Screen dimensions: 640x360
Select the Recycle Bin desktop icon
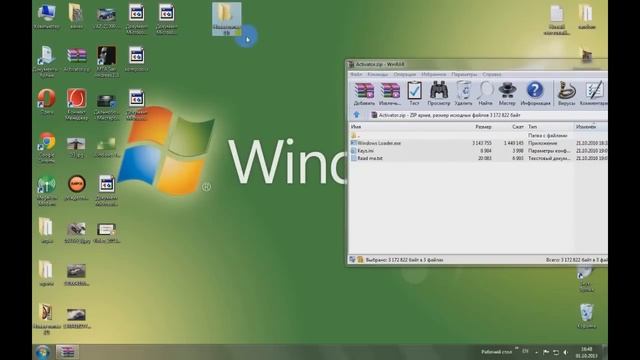click(586, 316)
